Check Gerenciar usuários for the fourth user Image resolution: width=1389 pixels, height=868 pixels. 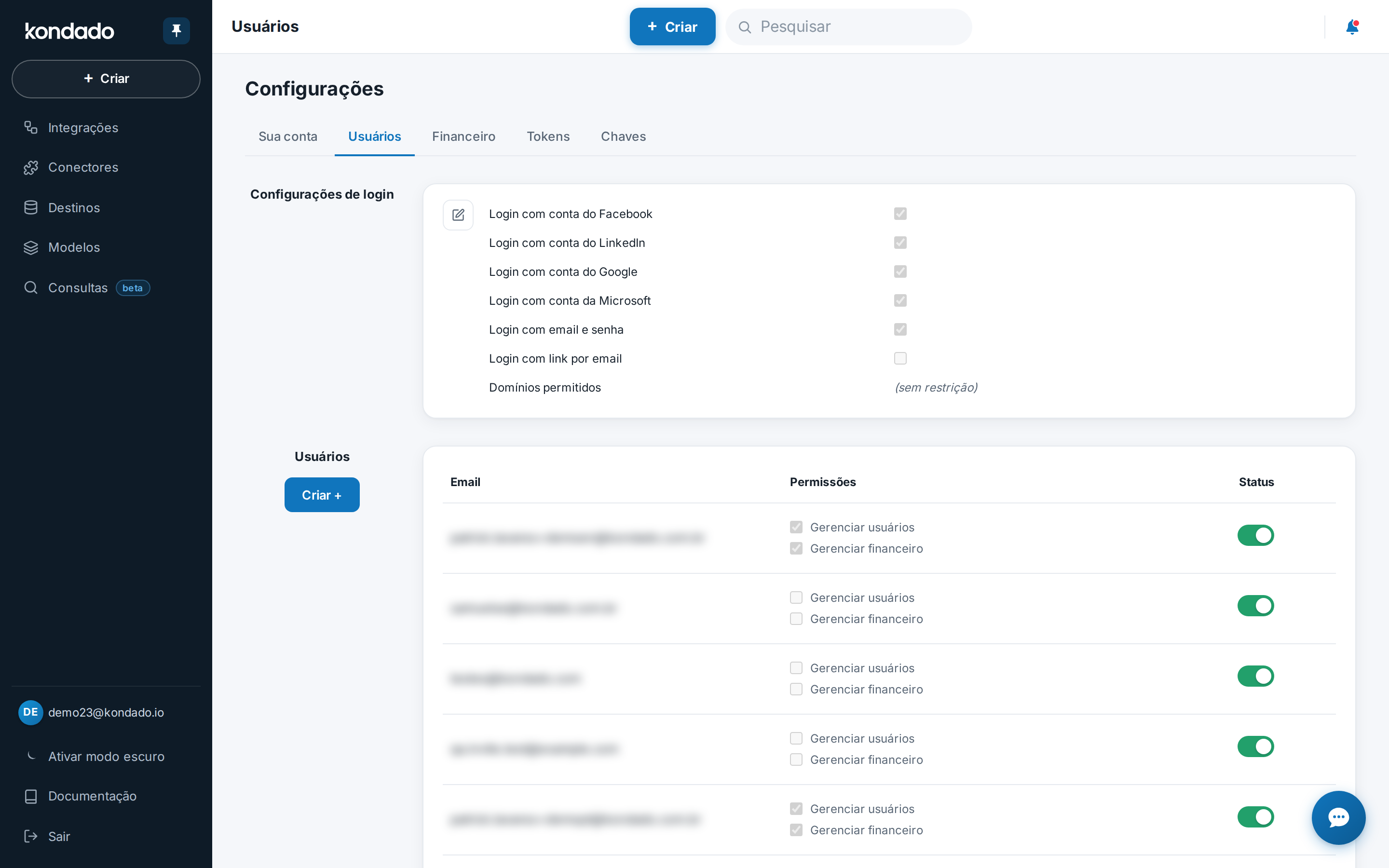pos(796,738)
